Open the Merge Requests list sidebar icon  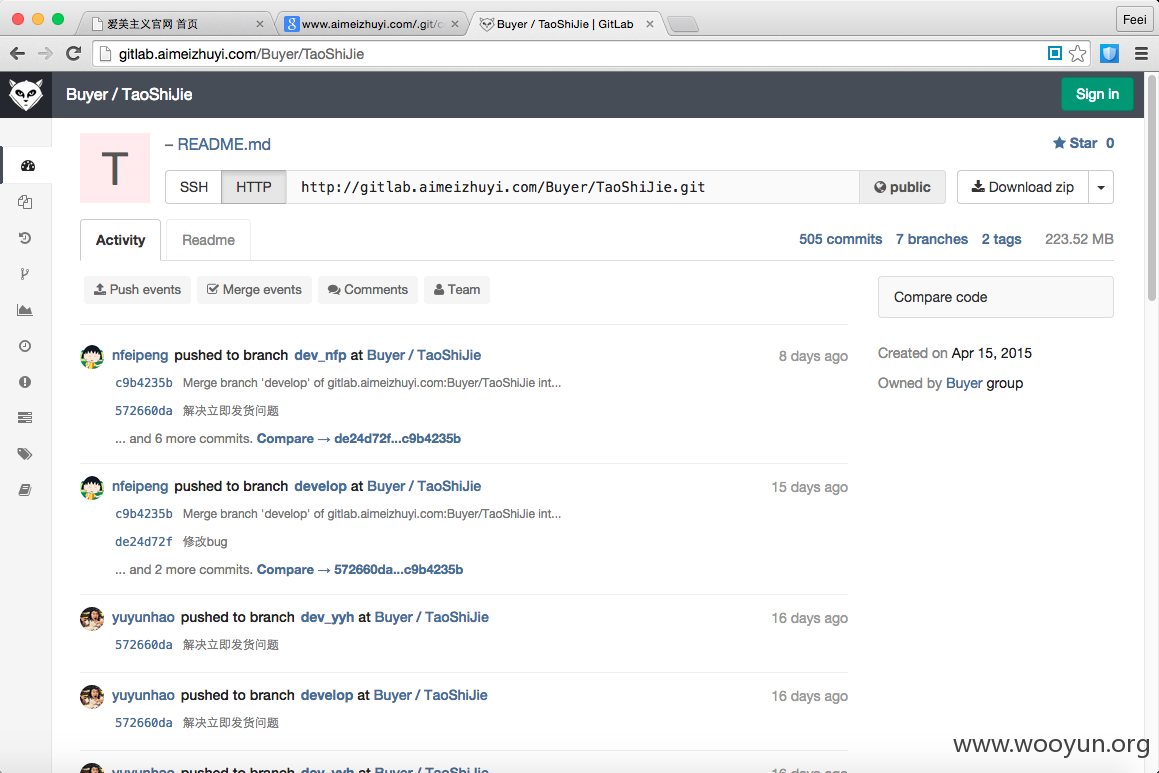[x=25, y=418]
